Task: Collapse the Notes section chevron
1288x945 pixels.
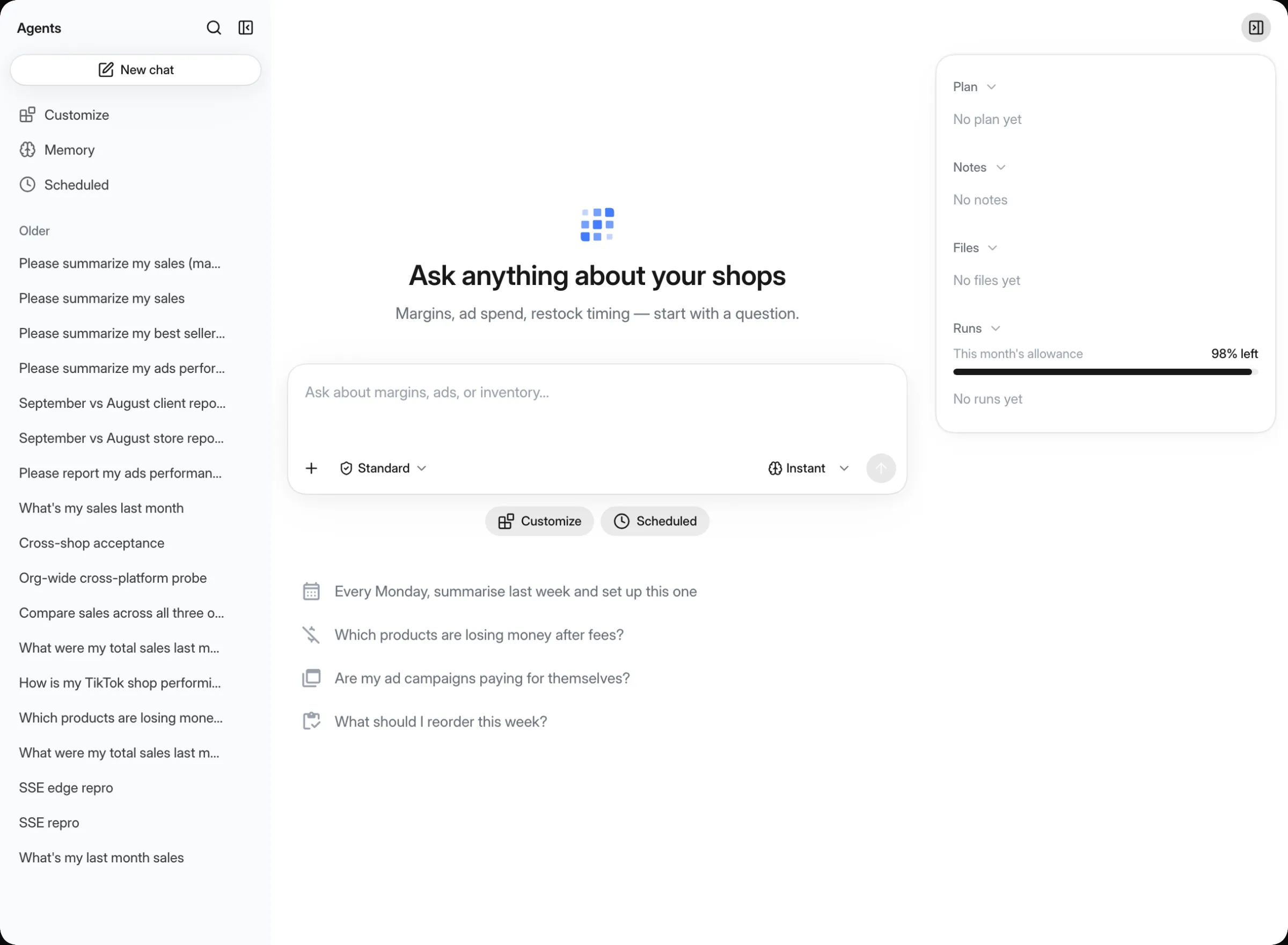Action: coord(1000,167)
